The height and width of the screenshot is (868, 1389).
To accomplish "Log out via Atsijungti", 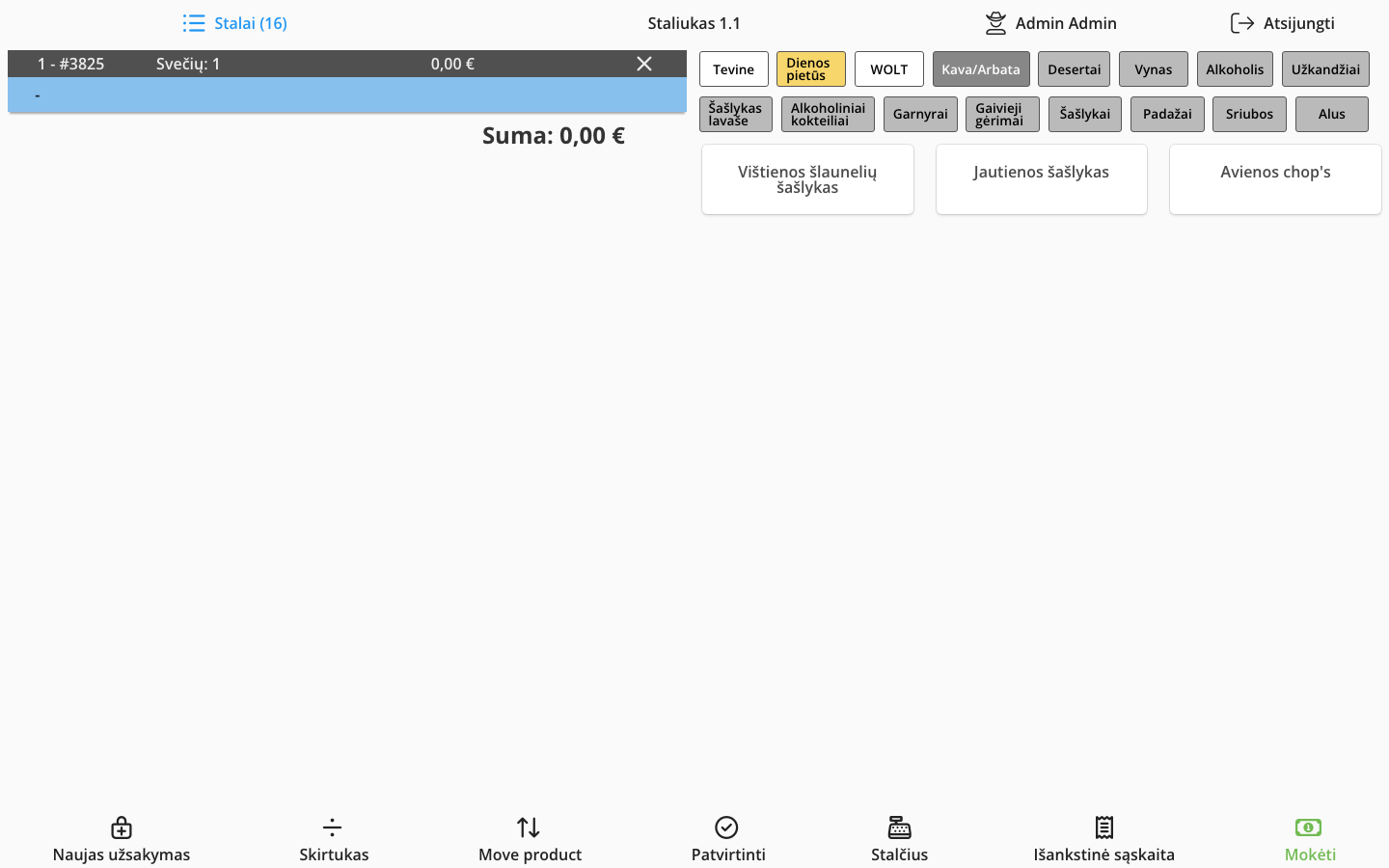I will pyautogui.click(x=1283, y=22).
